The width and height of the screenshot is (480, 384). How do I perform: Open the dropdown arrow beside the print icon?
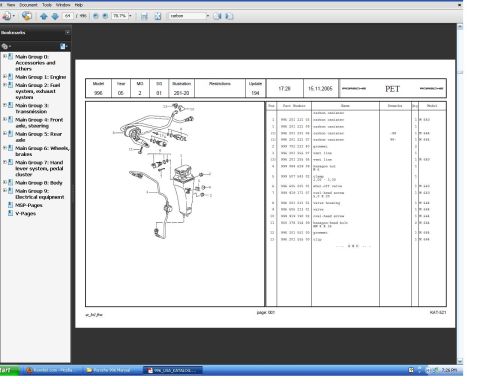pos(14,16)
